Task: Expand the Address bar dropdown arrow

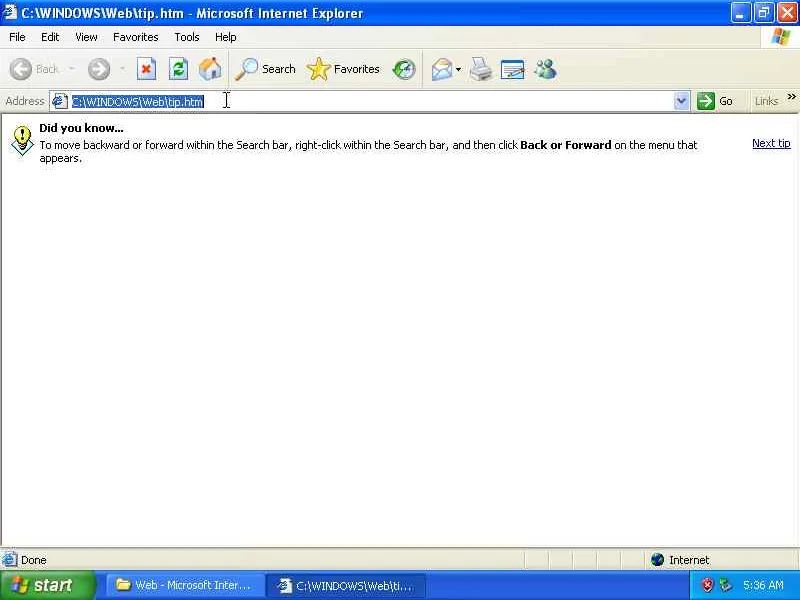Action: 681,101
